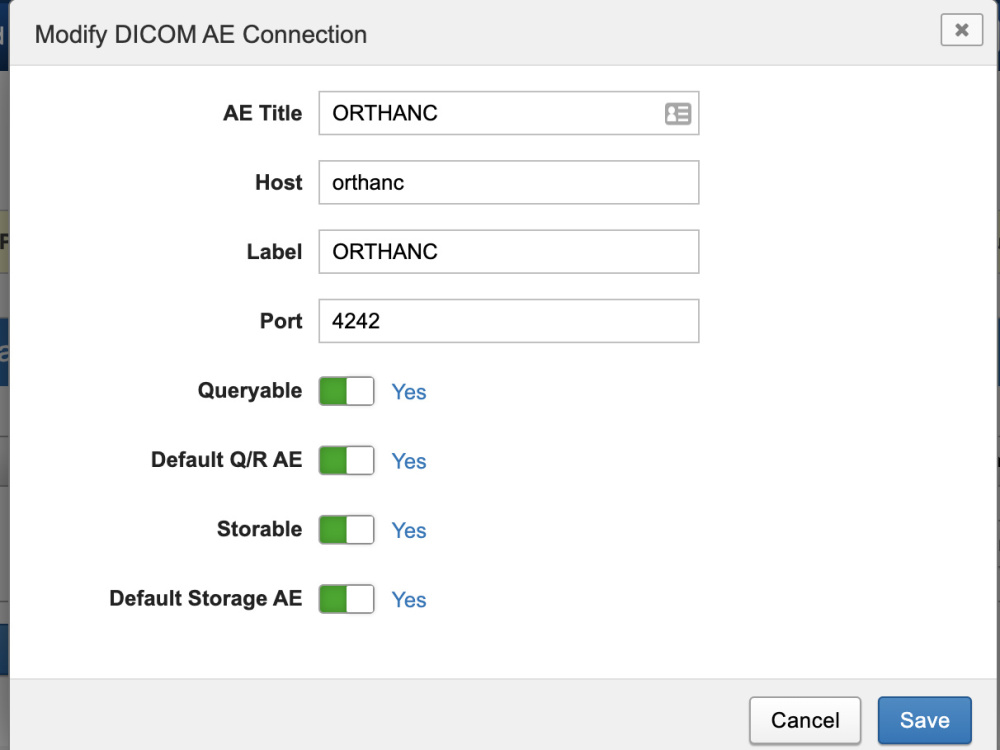The width and height of the screenshot is (1000, 750).
Task: Toggle the Default Storage AE switch
Action: 346,599
